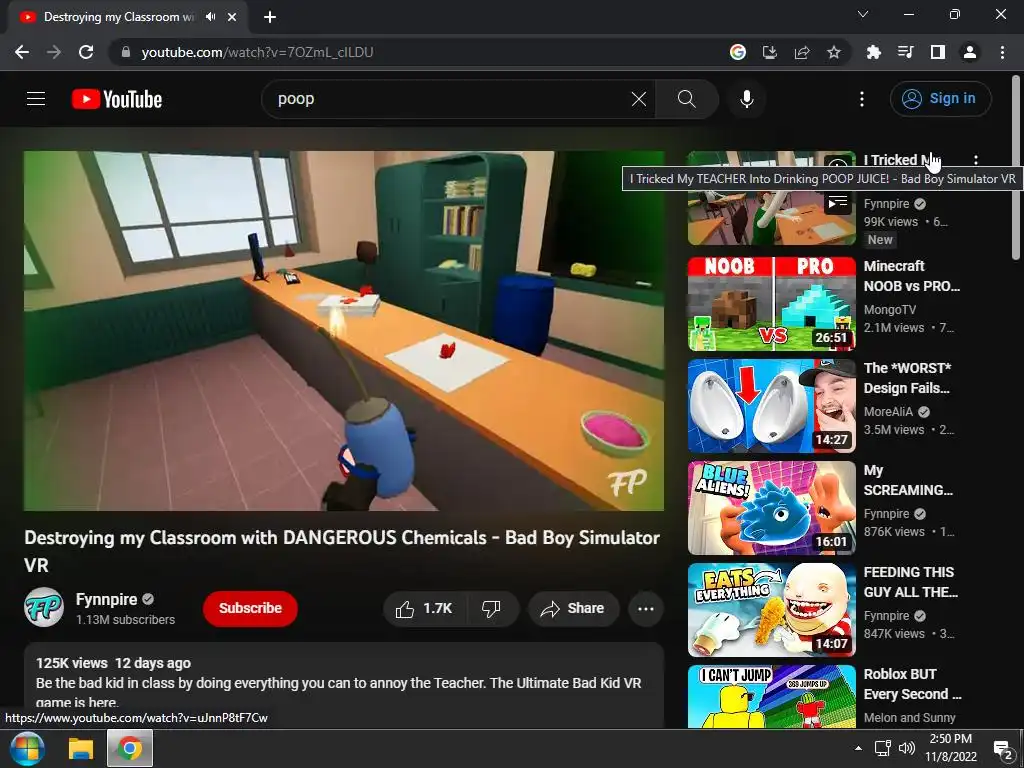Expand the video description box
The image size is (1024, 768).
coord(344,684)
